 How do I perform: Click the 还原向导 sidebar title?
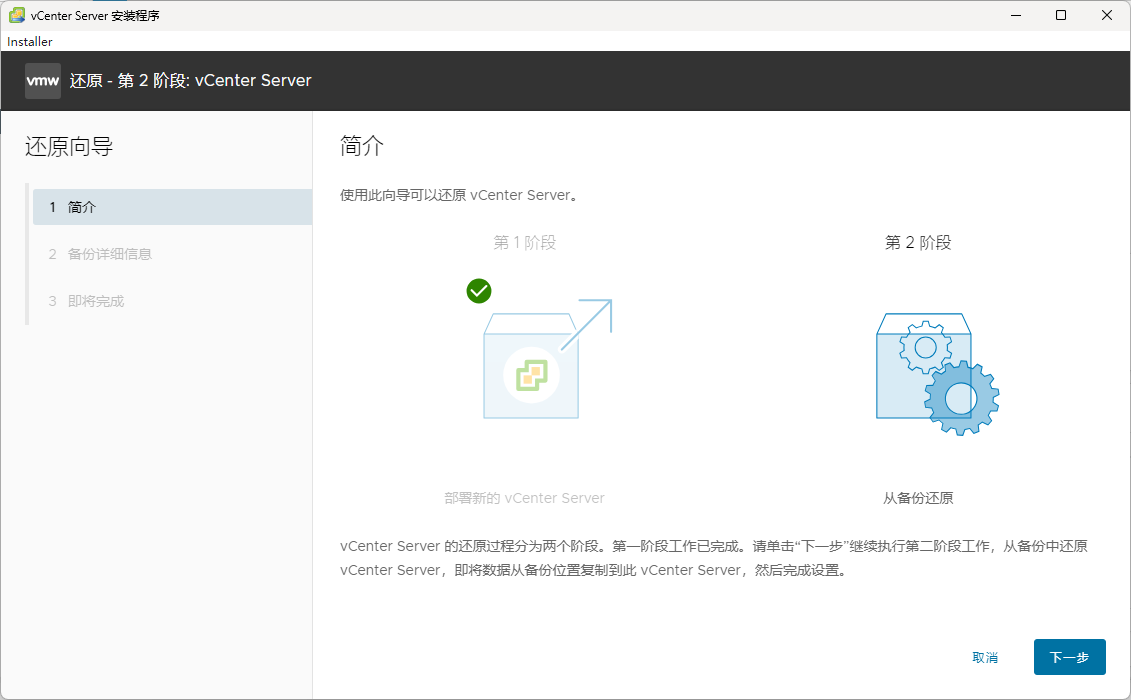[69, 148]
